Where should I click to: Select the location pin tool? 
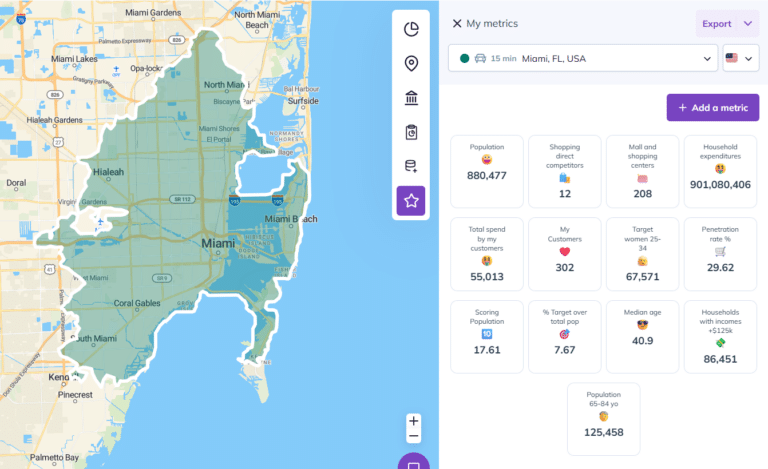pos(411,63)
